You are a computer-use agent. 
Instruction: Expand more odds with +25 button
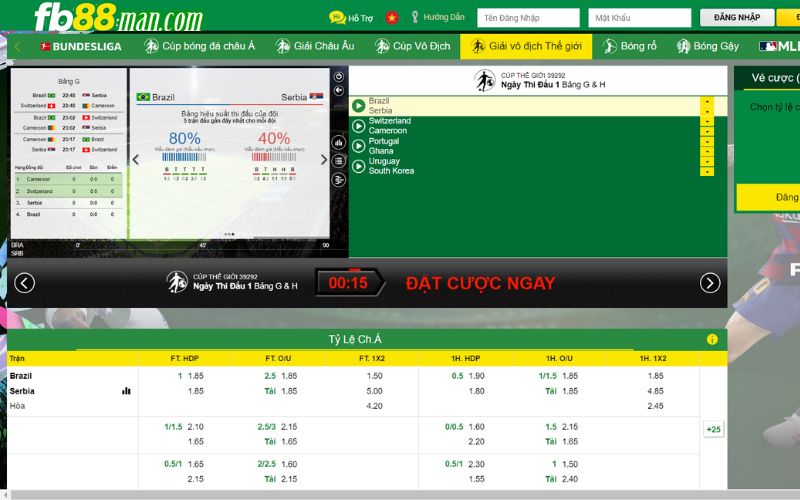713,429
